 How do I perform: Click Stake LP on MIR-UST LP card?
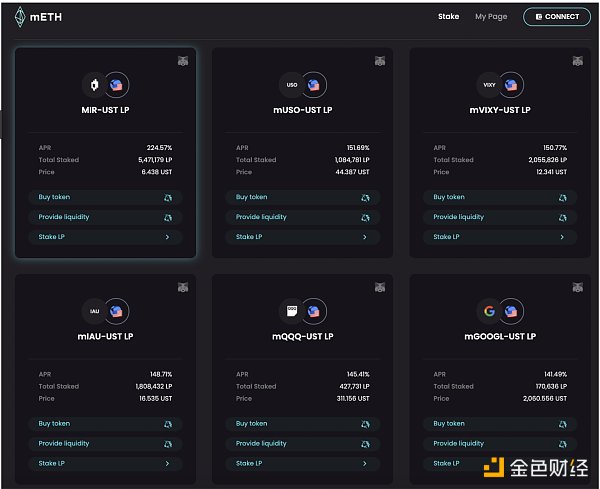point(105,237)
